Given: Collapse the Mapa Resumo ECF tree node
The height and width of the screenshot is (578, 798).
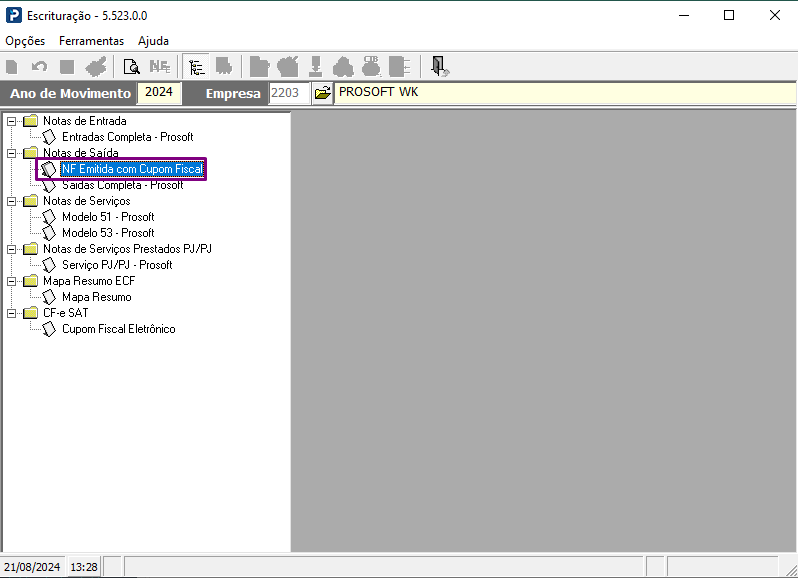Looking at the screenshot, I should (x=11, y=281).
